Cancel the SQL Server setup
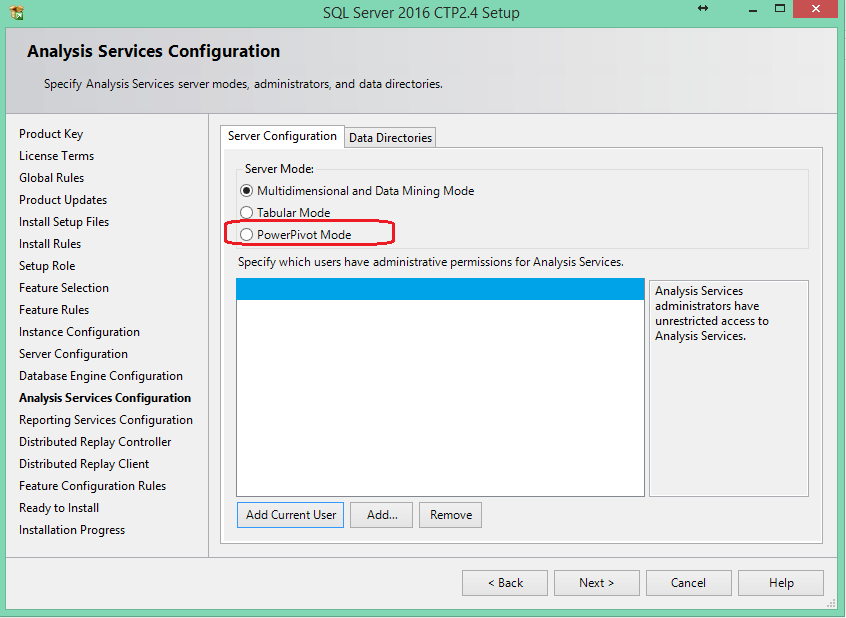Screen dimensions: 846x618 (688, 583)
